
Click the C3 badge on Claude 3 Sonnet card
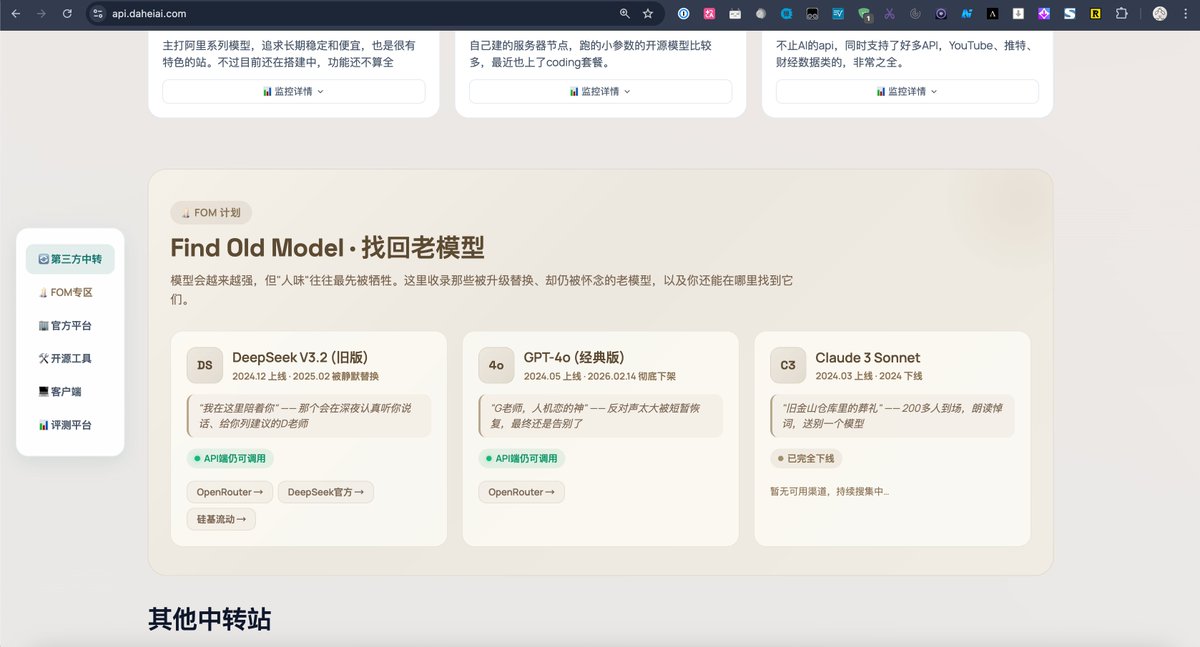coord(788,365)
